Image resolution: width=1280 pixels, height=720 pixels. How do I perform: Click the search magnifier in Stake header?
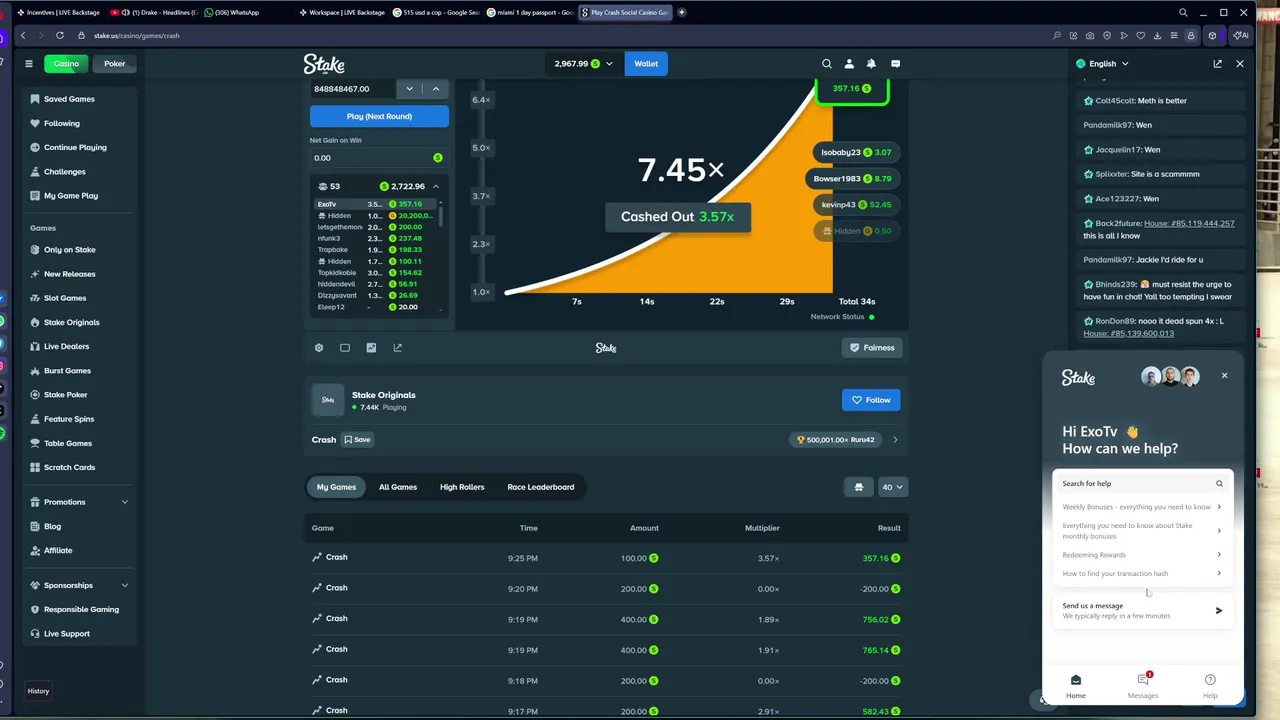(x=827, y=64)
